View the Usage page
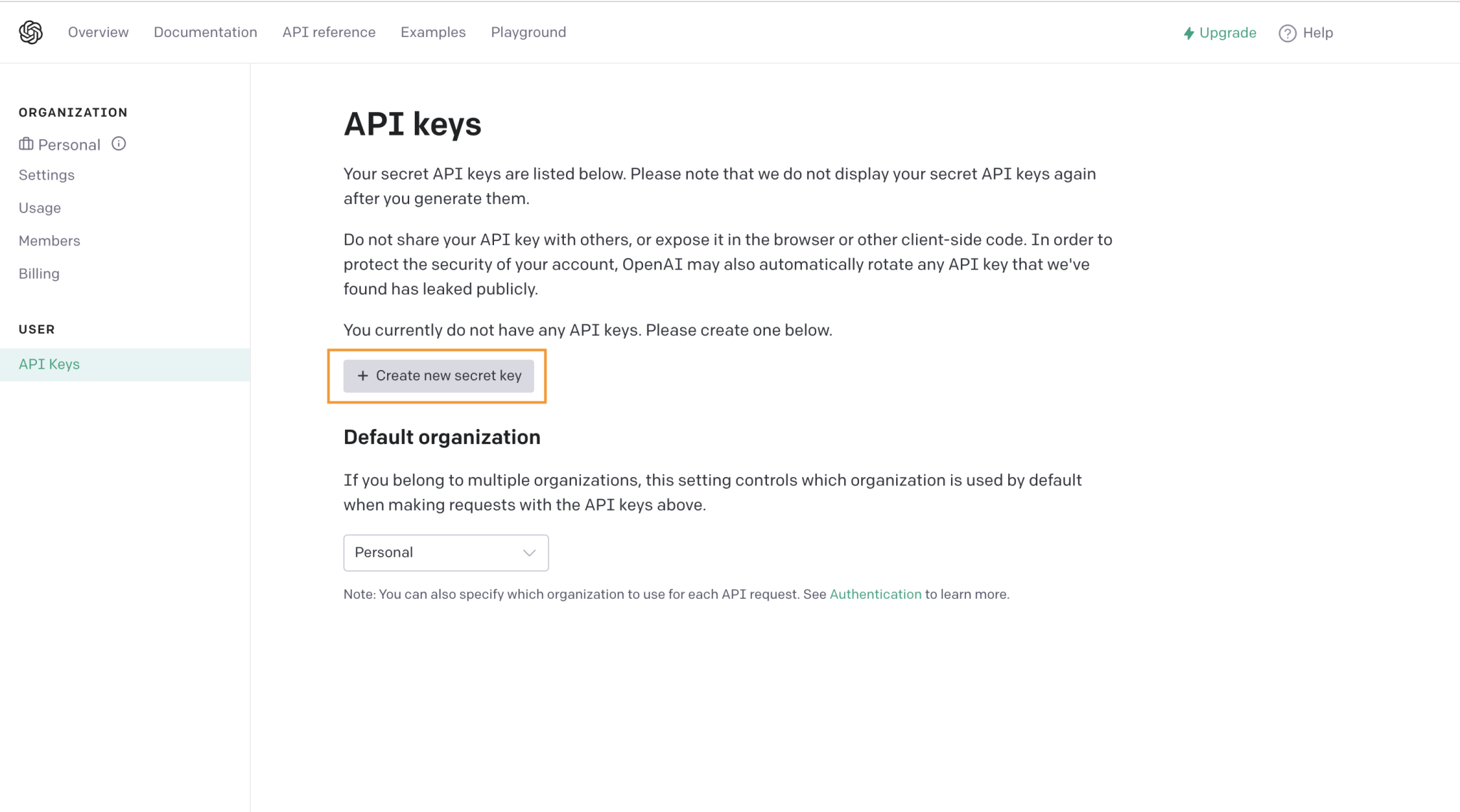This screenshot has width=1460, height=812. coord(40,208)
